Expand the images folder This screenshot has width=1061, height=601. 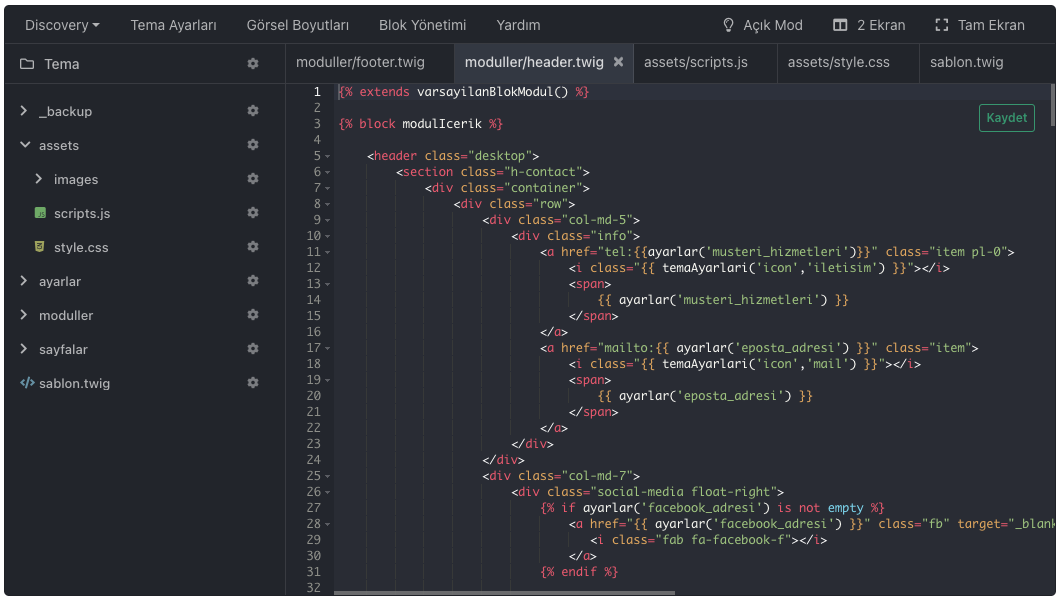39,179
